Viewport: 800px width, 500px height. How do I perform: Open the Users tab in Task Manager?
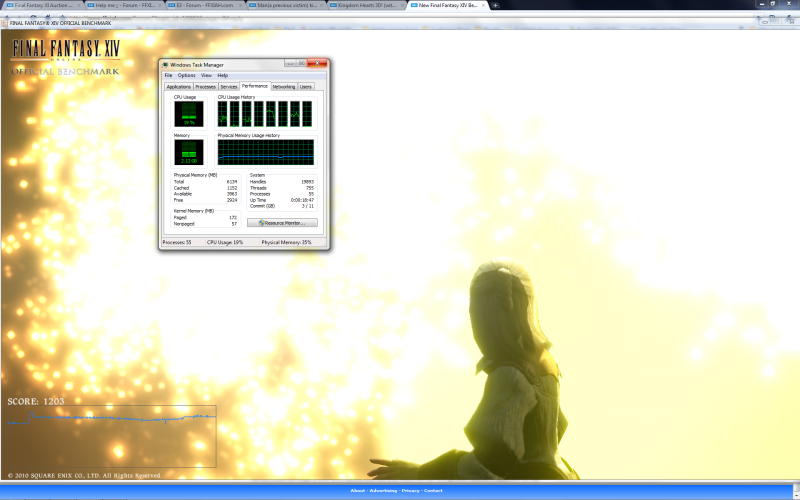point(306,87)
